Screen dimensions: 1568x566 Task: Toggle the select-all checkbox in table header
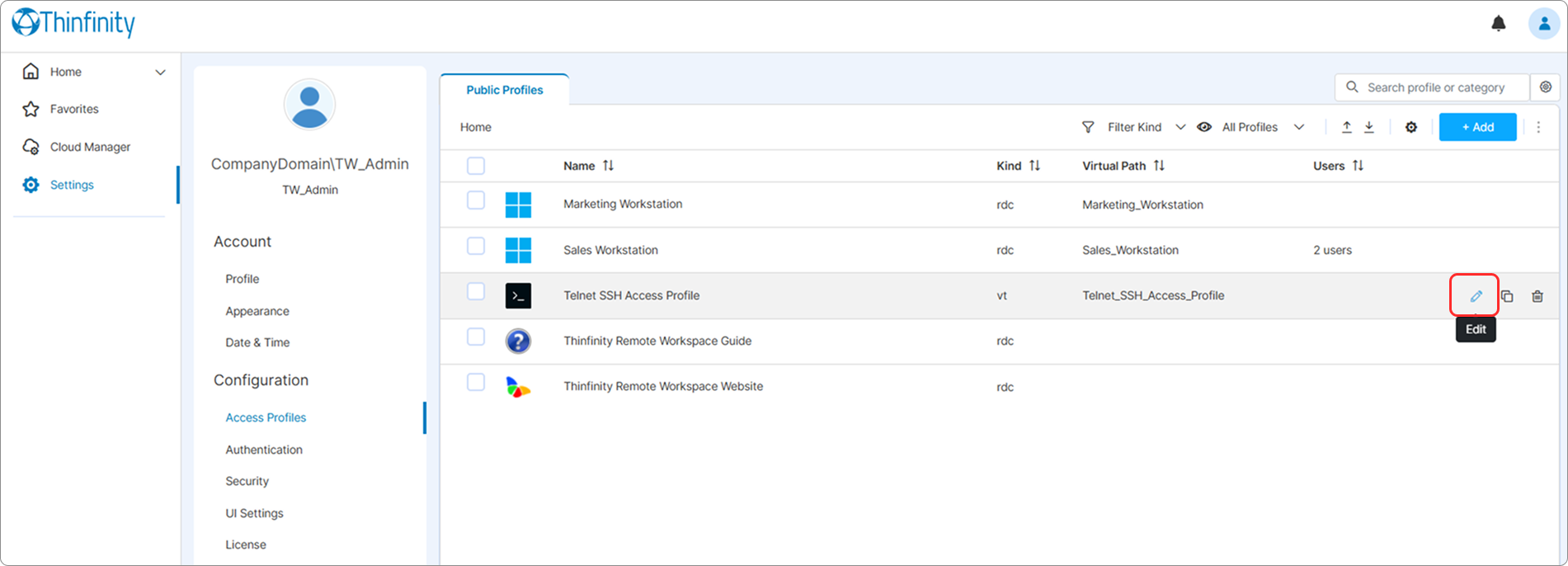[476, 165]
